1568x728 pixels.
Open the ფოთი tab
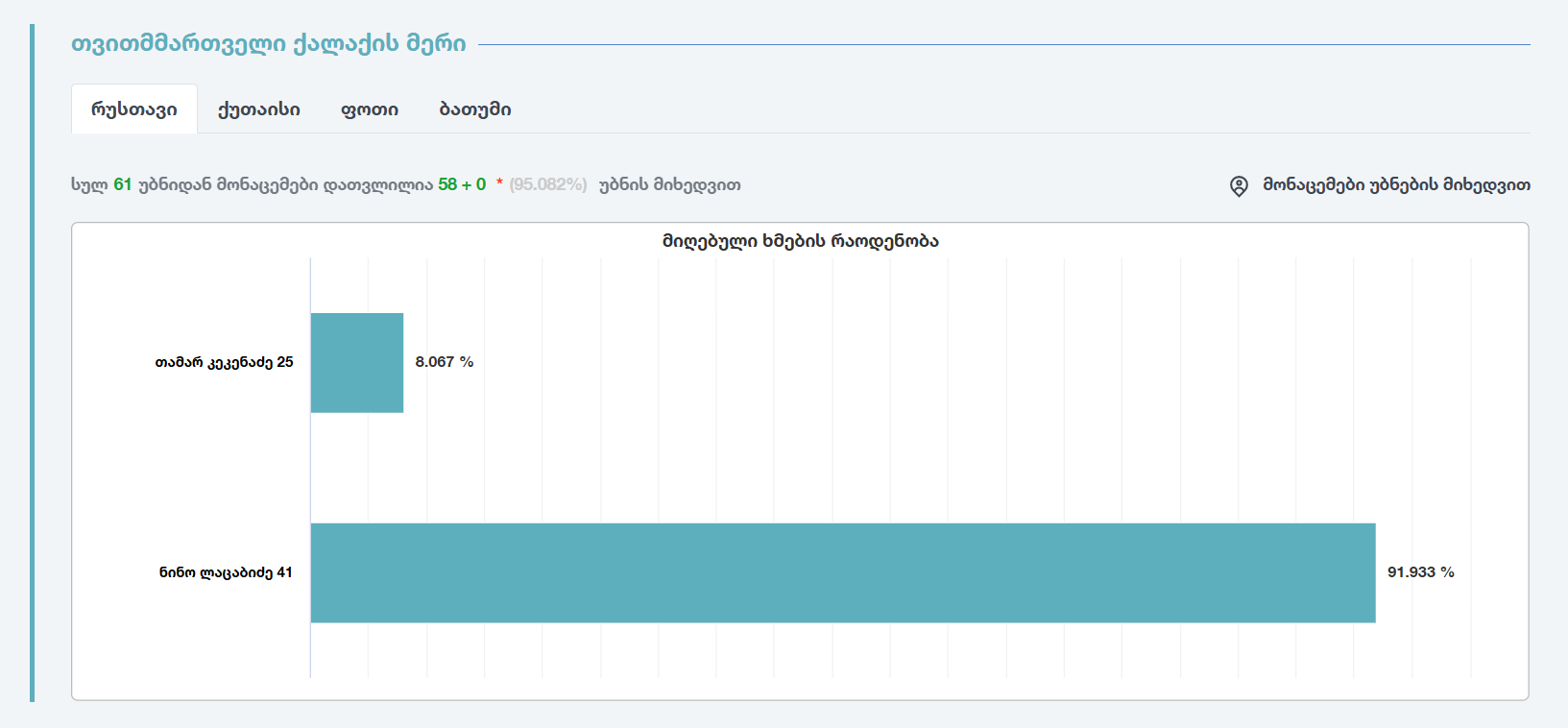click(x=370, y=109)
